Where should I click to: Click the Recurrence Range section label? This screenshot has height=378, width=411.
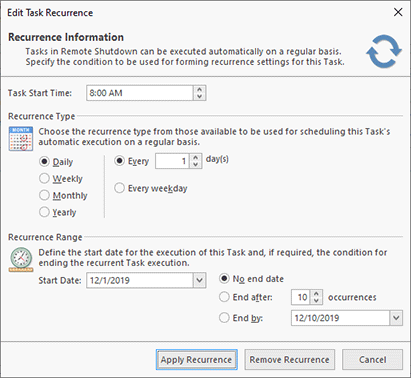(45, 237)
